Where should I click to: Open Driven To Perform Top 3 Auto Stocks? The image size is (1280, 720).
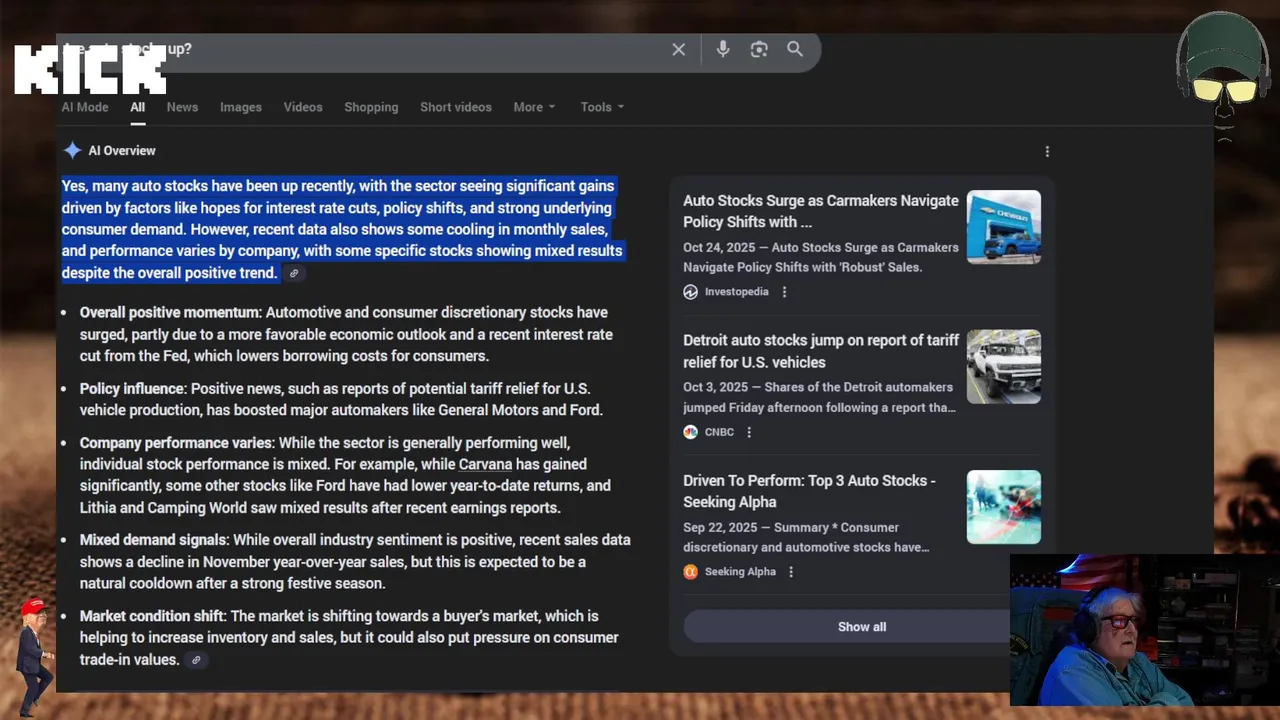point(809,491)
